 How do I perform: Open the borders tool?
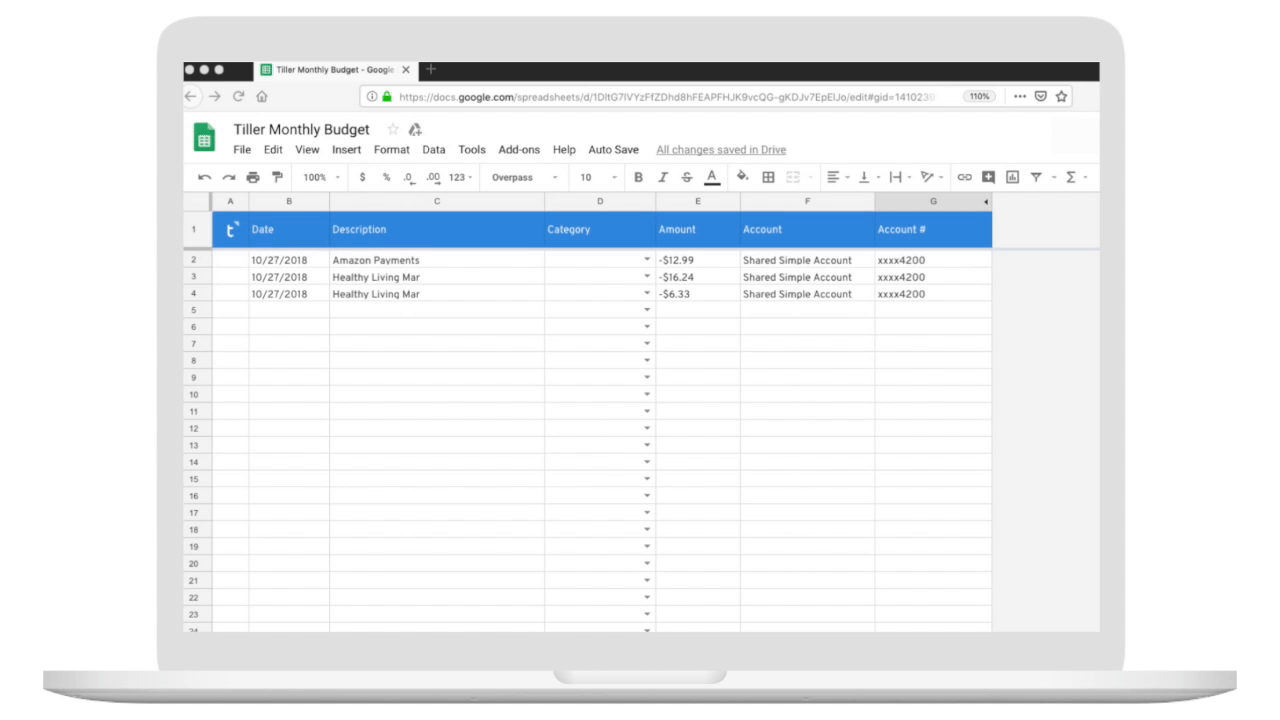(x=768, y=177)
